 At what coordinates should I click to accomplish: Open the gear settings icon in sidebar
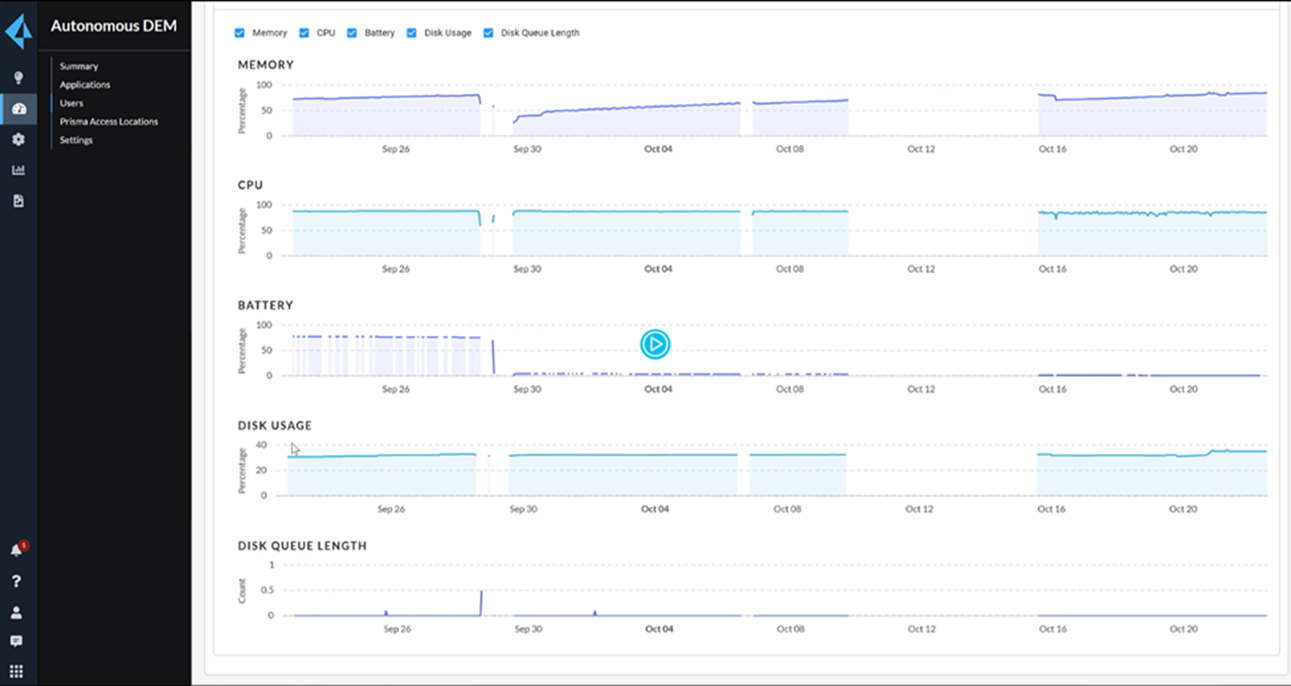18,140
